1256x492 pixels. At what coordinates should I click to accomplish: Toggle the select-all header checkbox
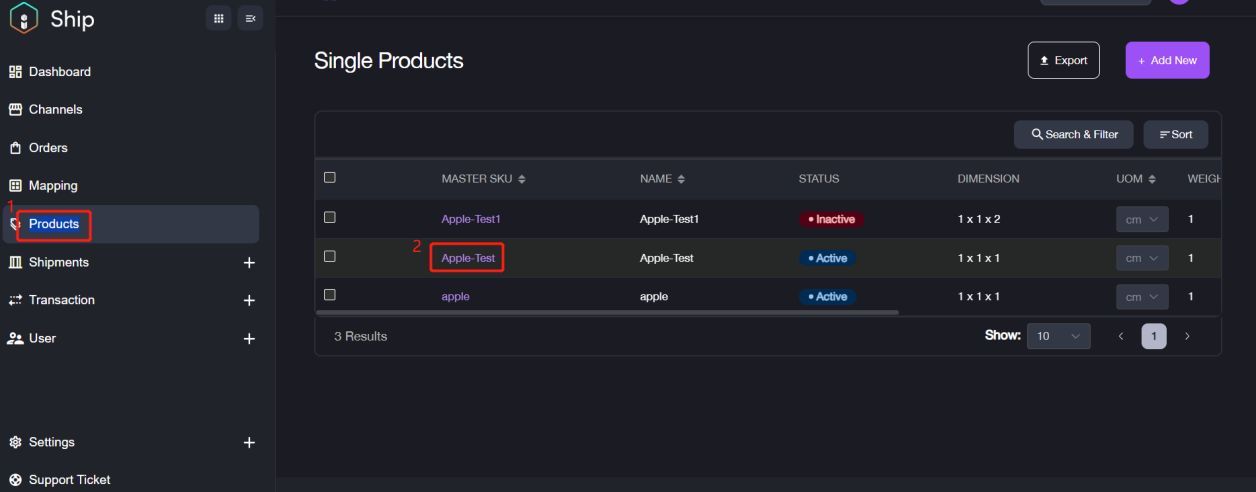[x=330, y=178]
